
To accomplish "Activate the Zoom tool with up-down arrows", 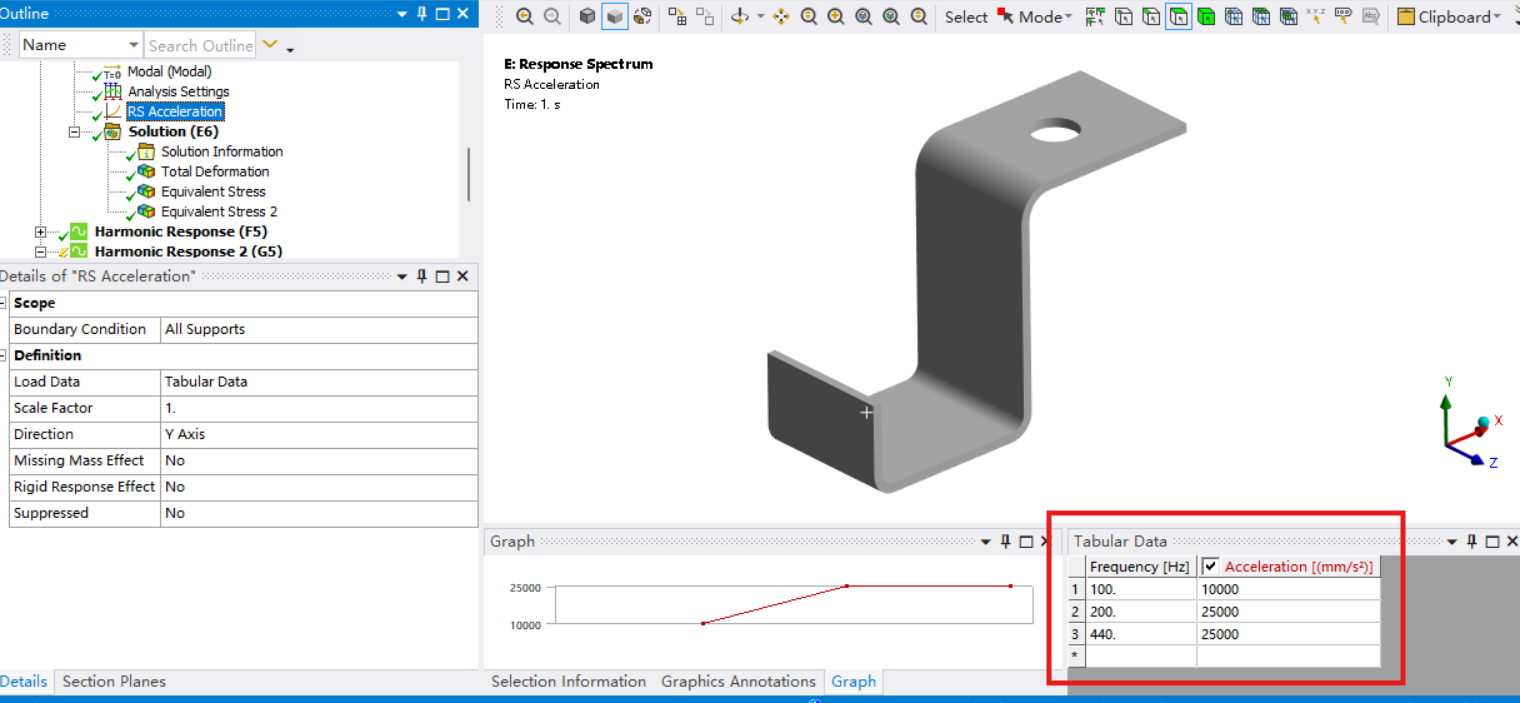I will tap(808, 17).
